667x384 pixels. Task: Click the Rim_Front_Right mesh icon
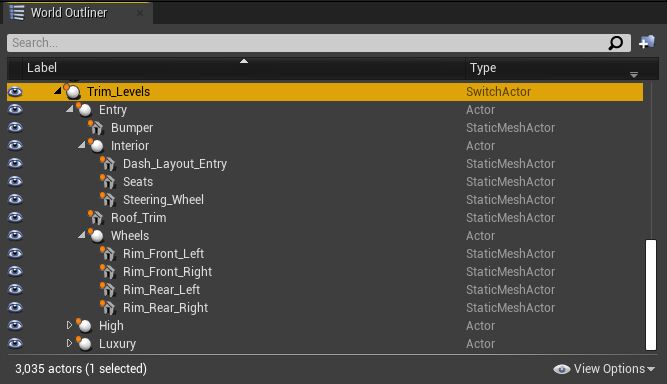point(108,272)
